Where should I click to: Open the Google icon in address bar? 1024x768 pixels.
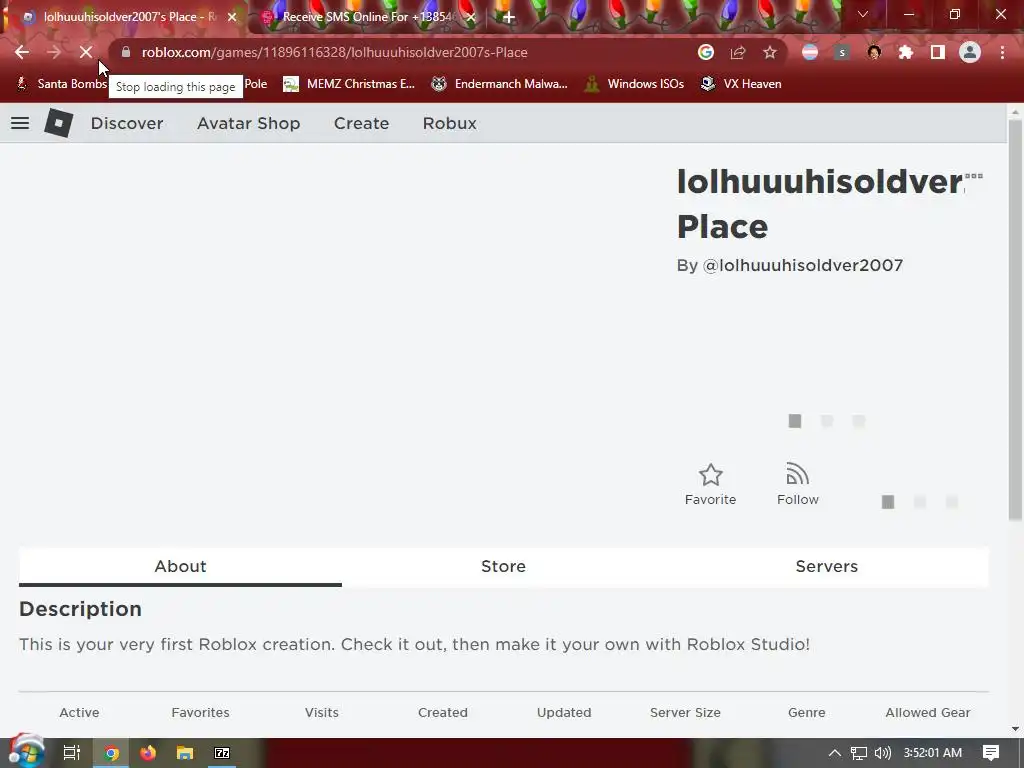(706, 52)
